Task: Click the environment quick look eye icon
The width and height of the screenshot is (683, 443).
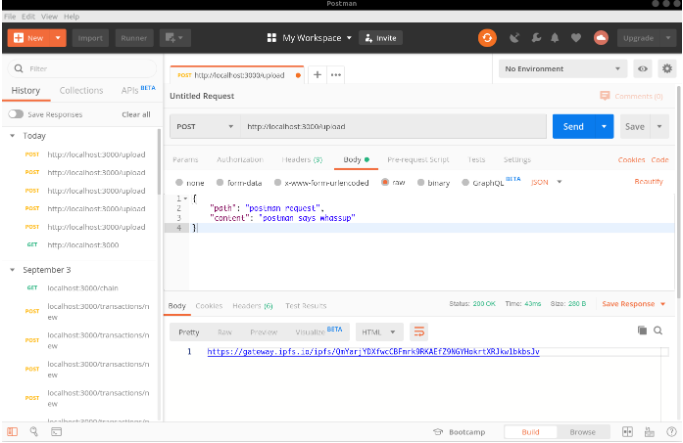Action: tap(642, 69)
